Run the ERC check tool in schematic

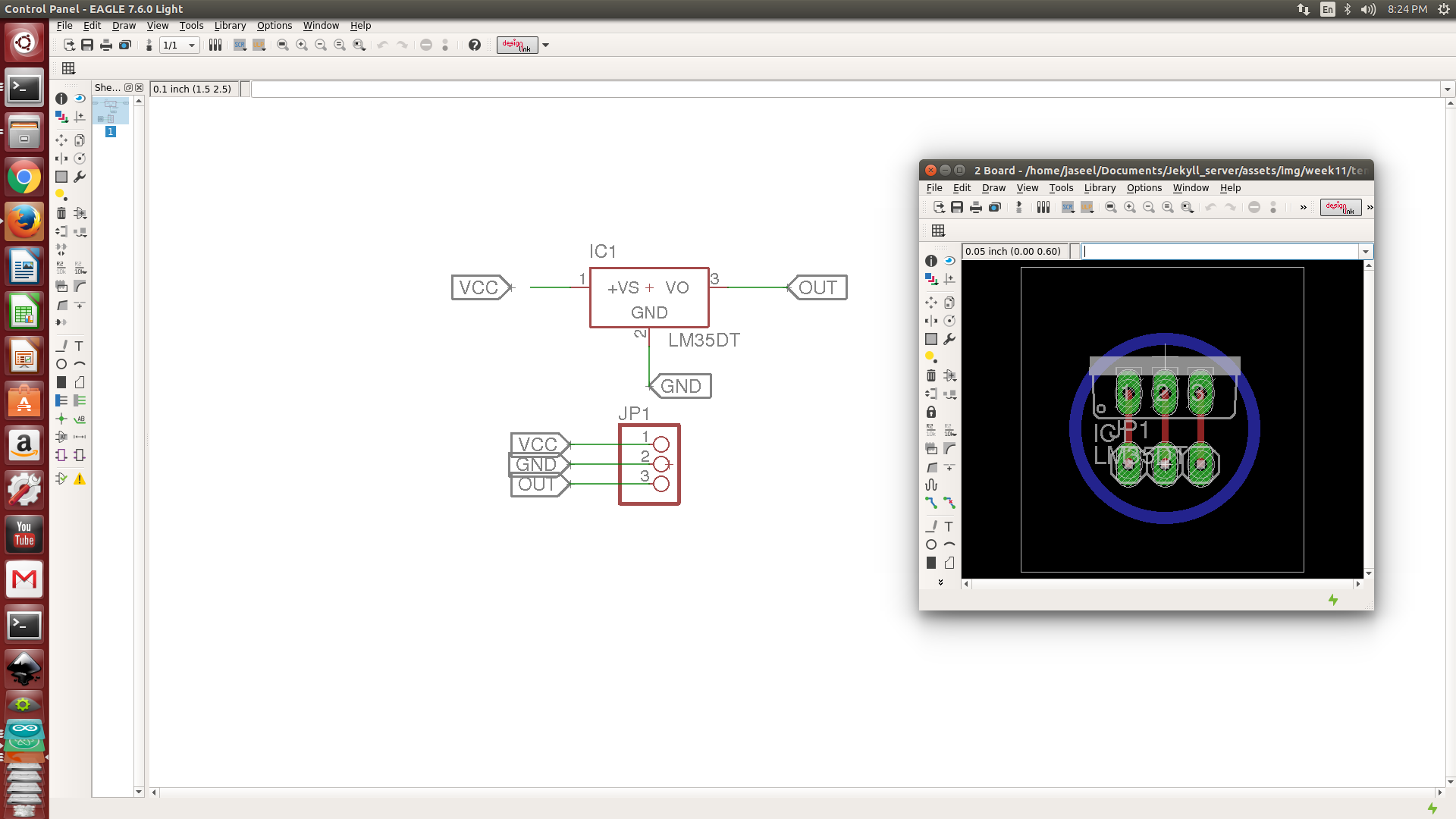coord(61,479)
